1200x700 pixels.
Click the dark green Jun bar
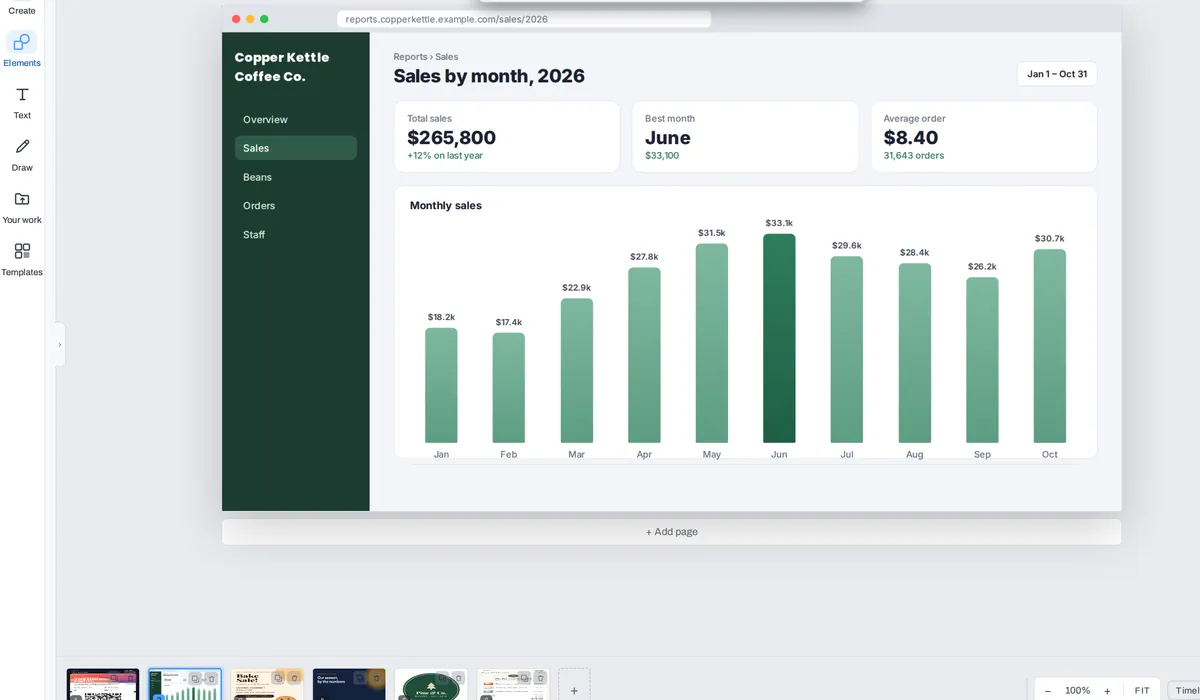coord(779,338)
